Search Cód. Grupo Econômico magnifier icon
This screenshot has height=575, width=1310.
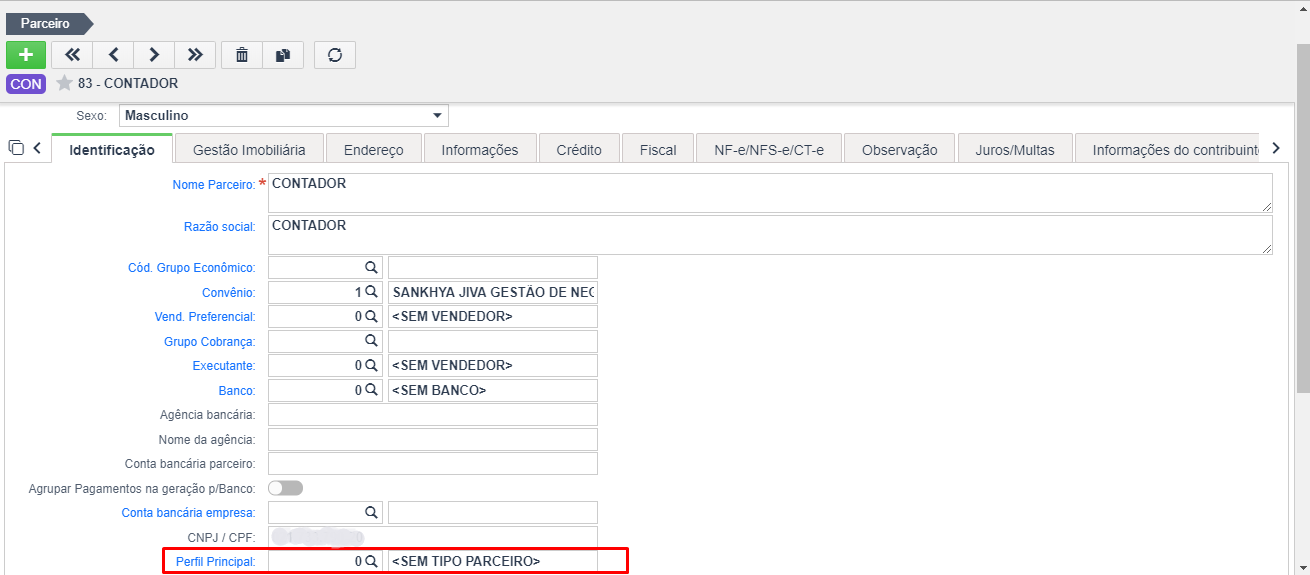371,268
